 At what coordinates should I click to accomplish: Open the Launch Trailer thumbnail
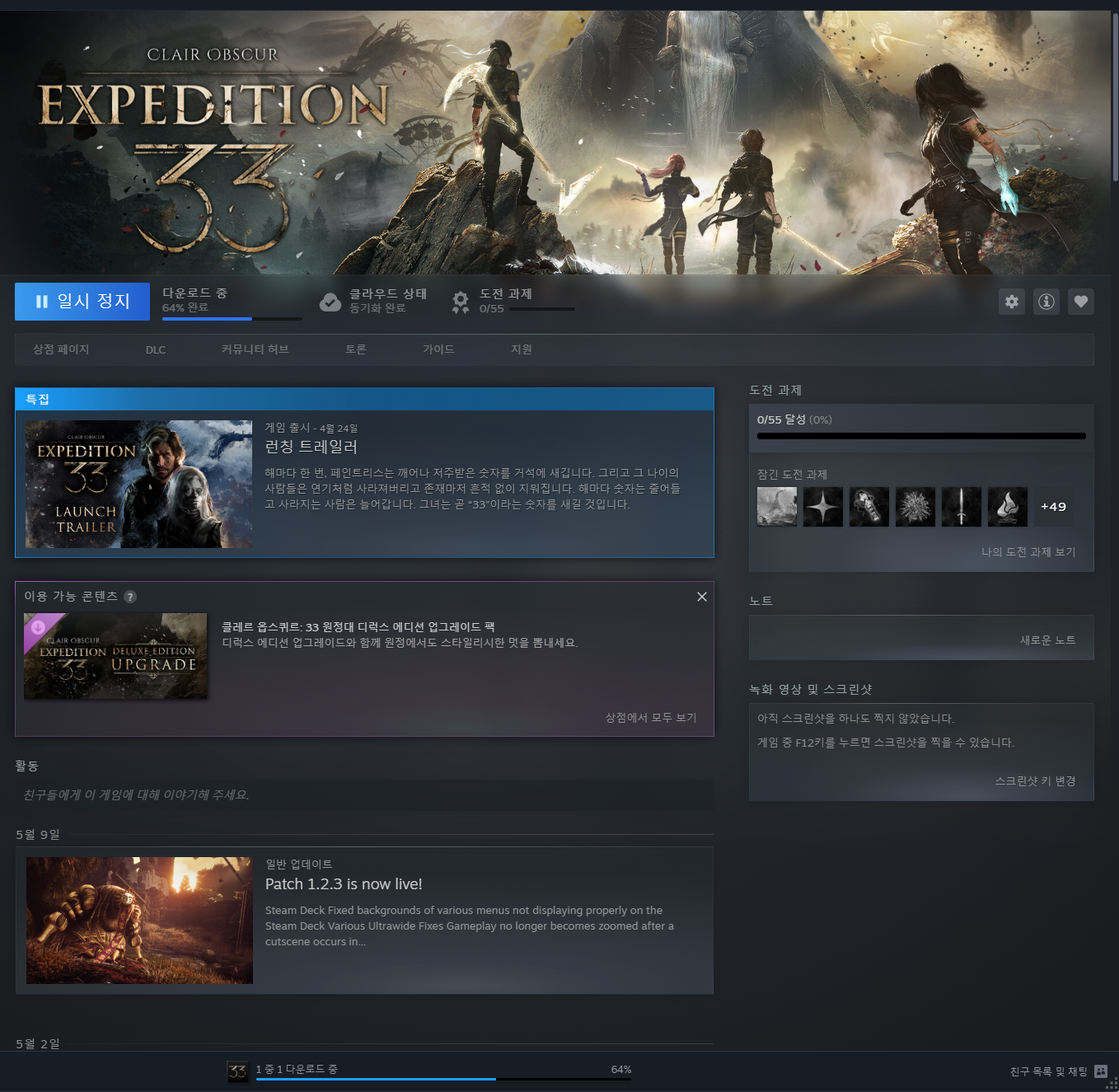(x=138, y=484)
